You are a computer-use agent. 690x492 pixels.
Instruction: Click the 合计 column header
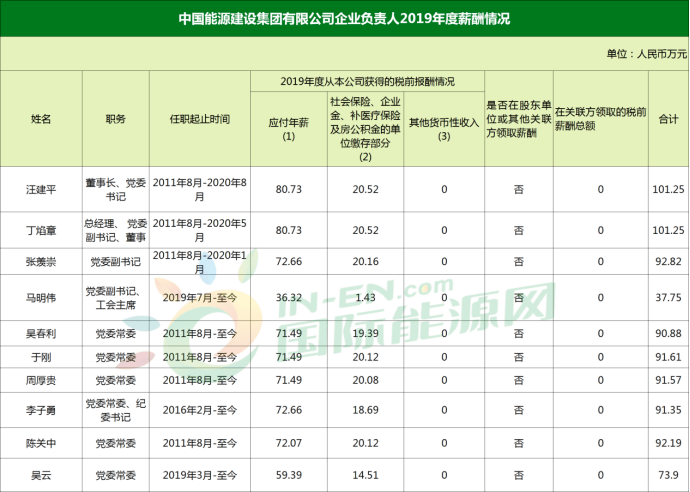click(x=668, y=119)
